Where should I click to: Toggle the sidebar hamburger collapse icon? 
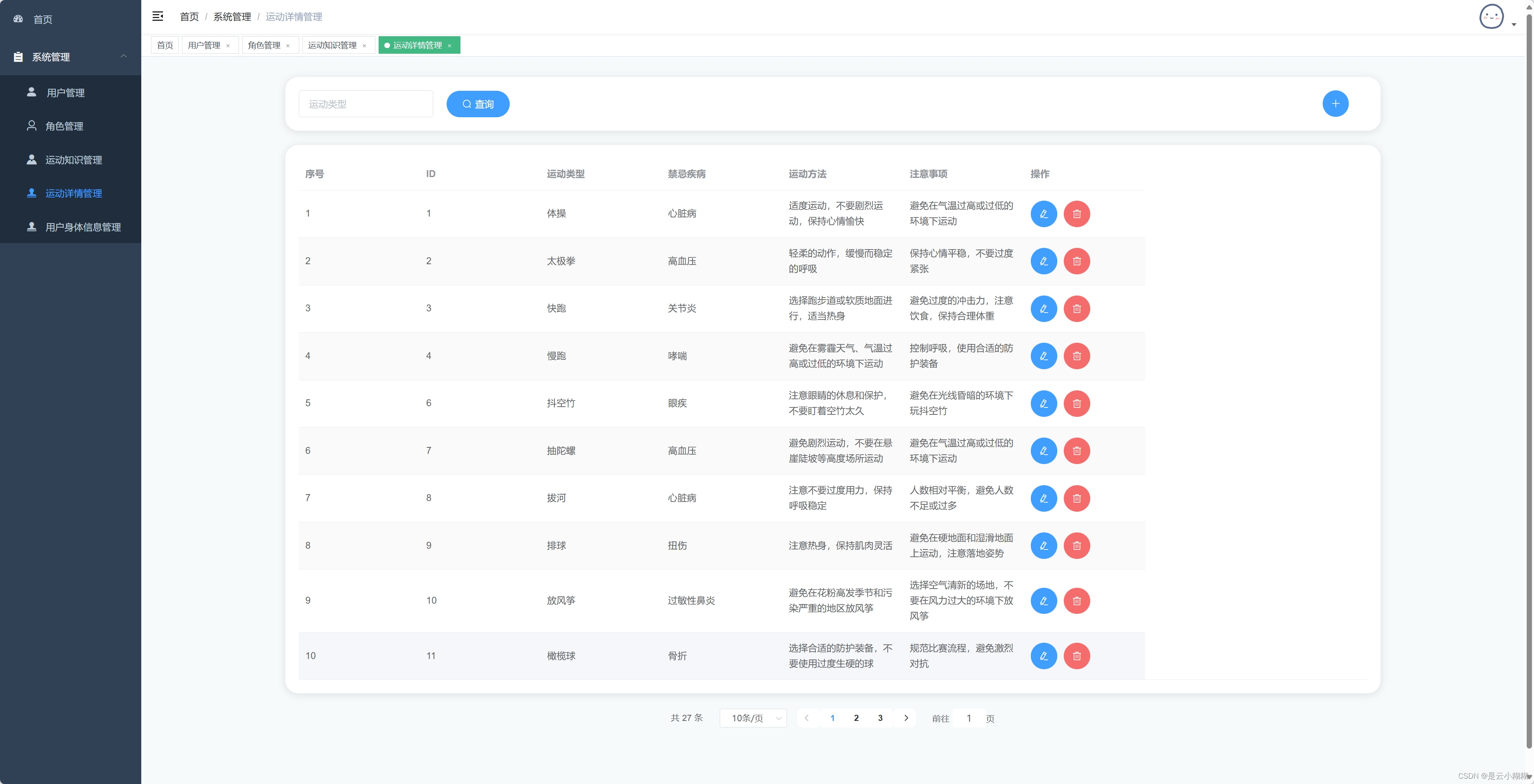point(158,16)
